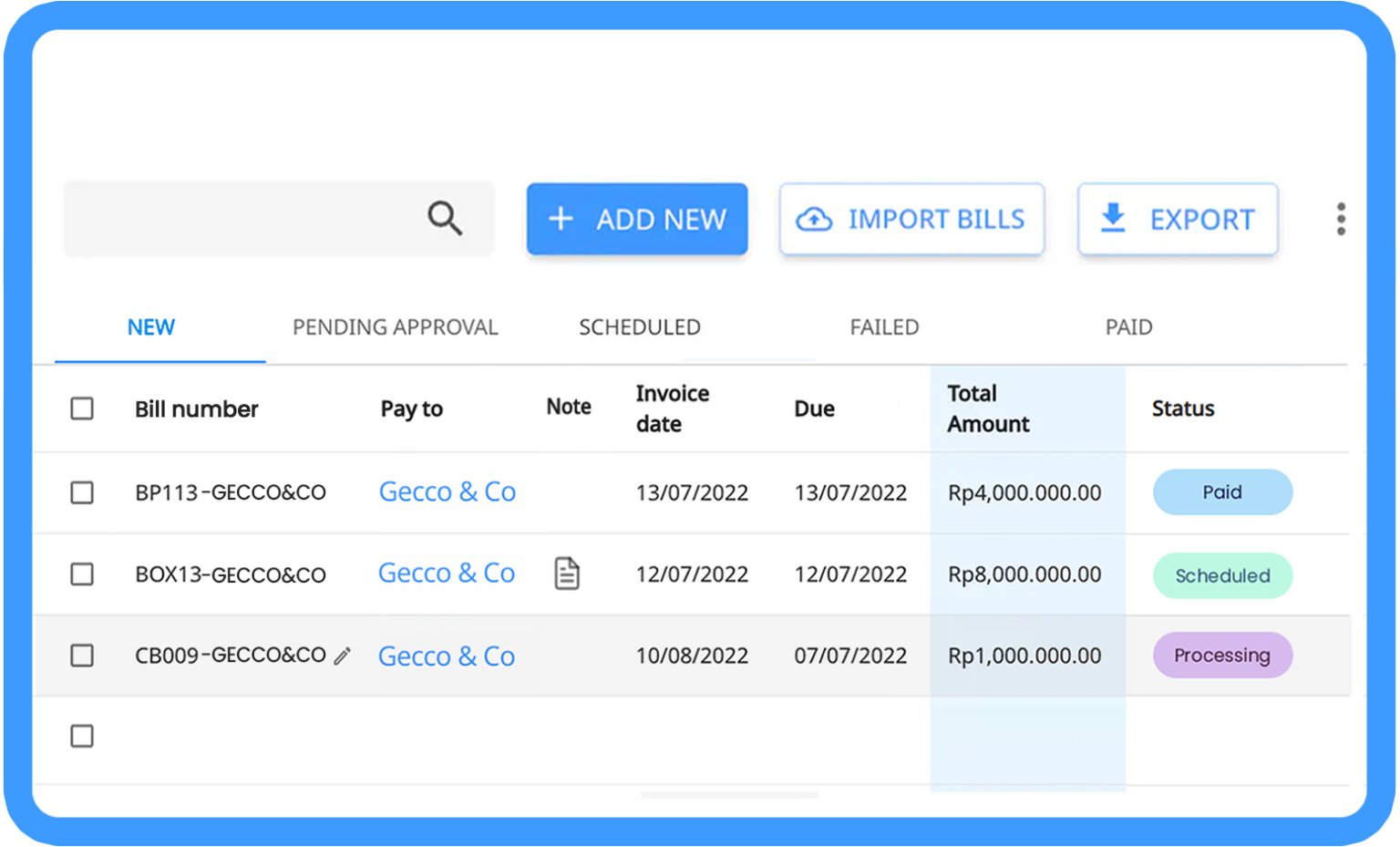Image resolution: width=1400 pixels, height=847 pixels.
Task: Click the magnifying glass search icon
Action: point(445,219)
